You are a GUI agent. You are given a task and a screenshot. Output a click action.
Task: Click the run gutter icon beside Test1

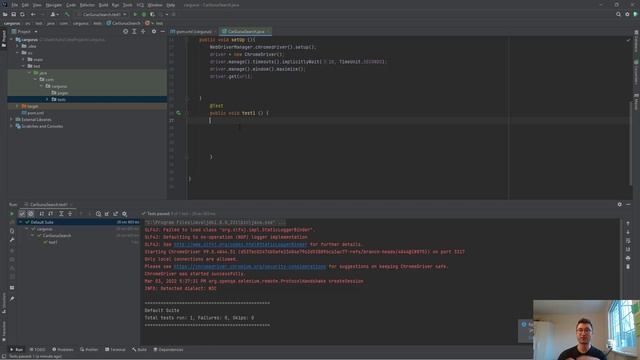tap(178, 113)
